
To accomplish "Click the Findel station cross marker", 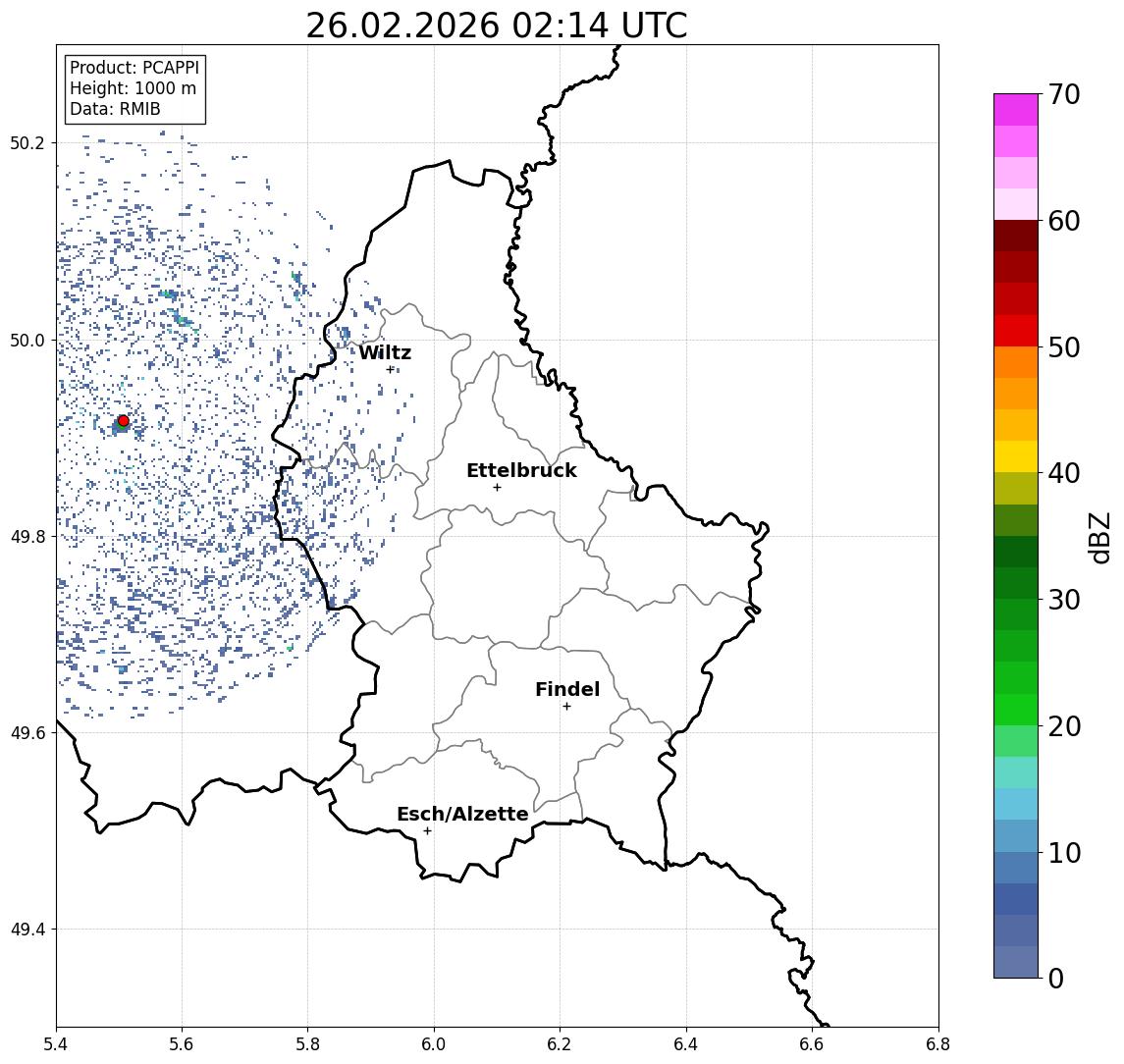I will point(566,707).
